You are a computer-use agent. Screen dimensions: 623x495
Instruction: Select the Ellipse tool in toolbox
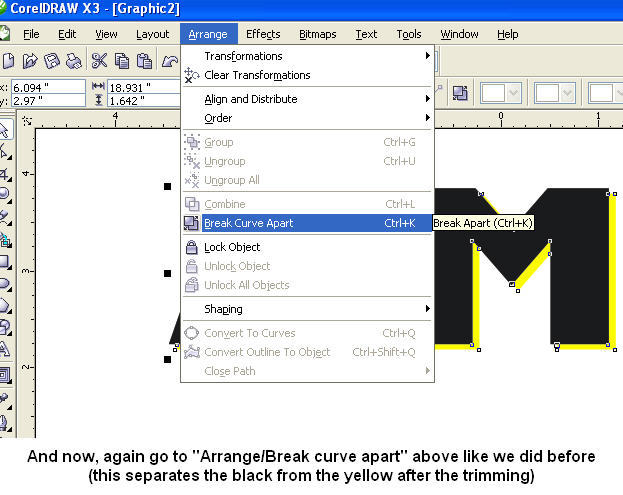(5, 284)
